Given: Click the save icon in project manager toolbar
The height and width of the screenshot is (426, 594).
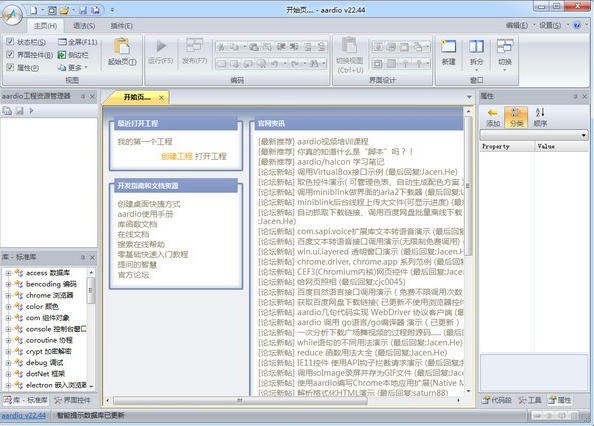Looking at the screenshot, I should point(19,111).
